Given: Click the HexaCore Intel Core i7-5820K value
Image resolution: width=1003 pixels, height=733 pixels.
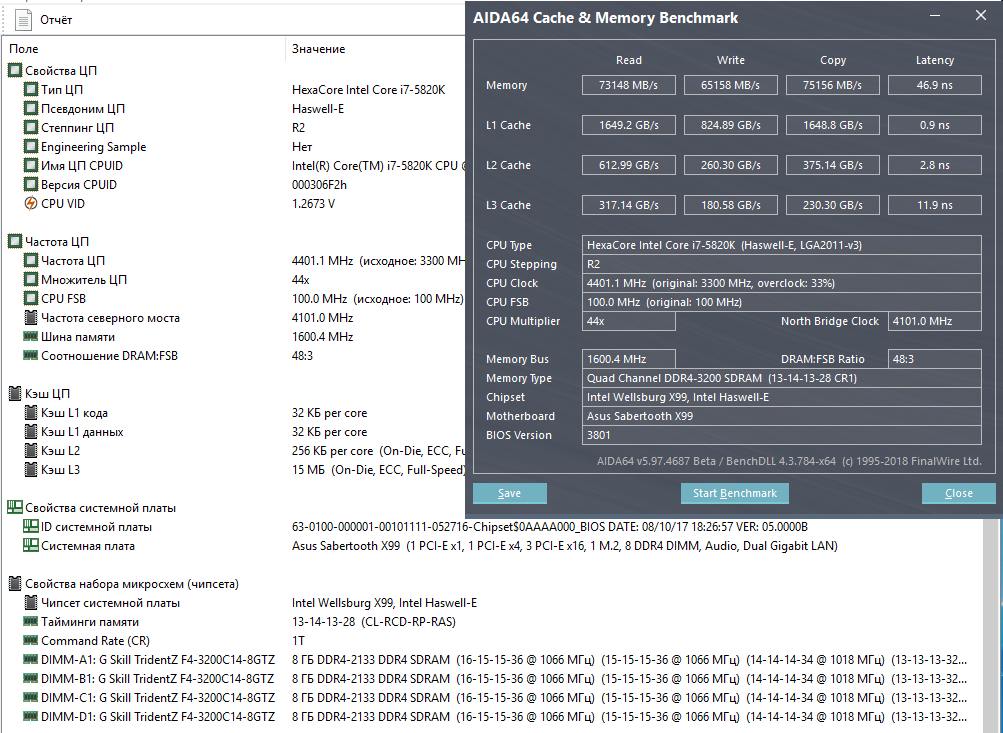Looking at the screenshot, I should point(368,90).
